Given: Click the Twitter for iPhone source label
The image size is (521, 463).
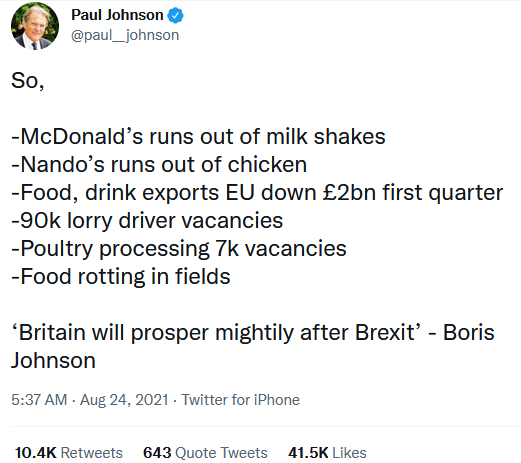Looking at the screenshot, I should coord(240,400).
